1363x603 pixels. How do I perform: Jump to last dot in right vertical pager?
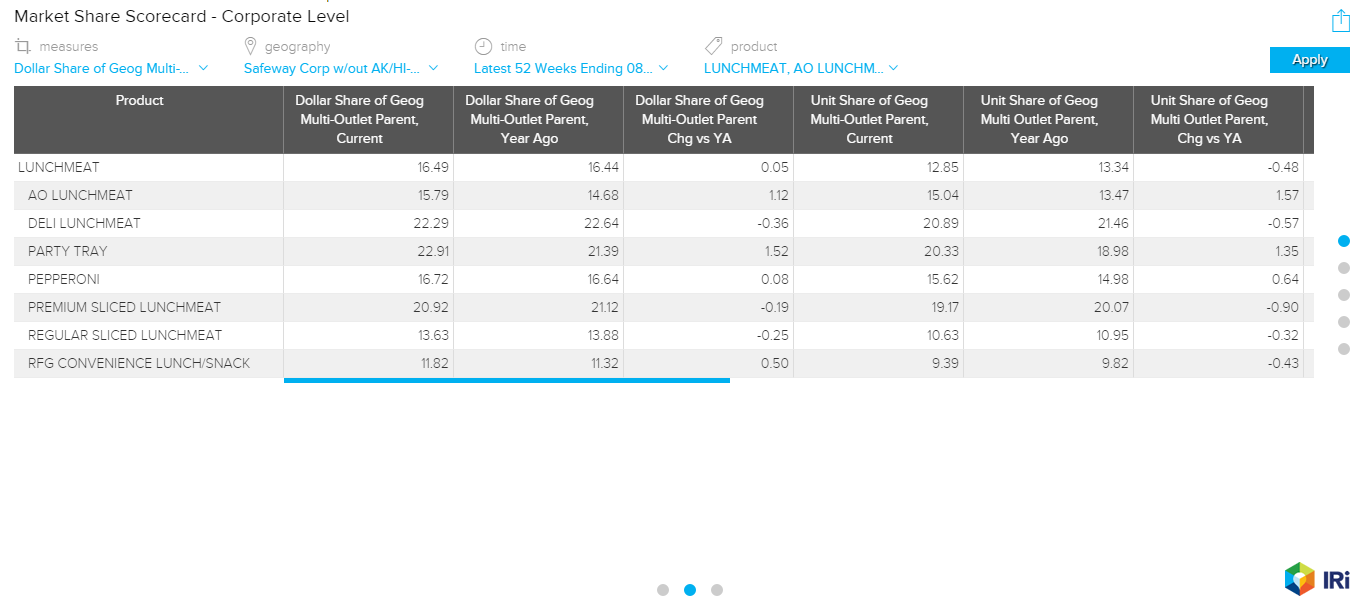1344,349
